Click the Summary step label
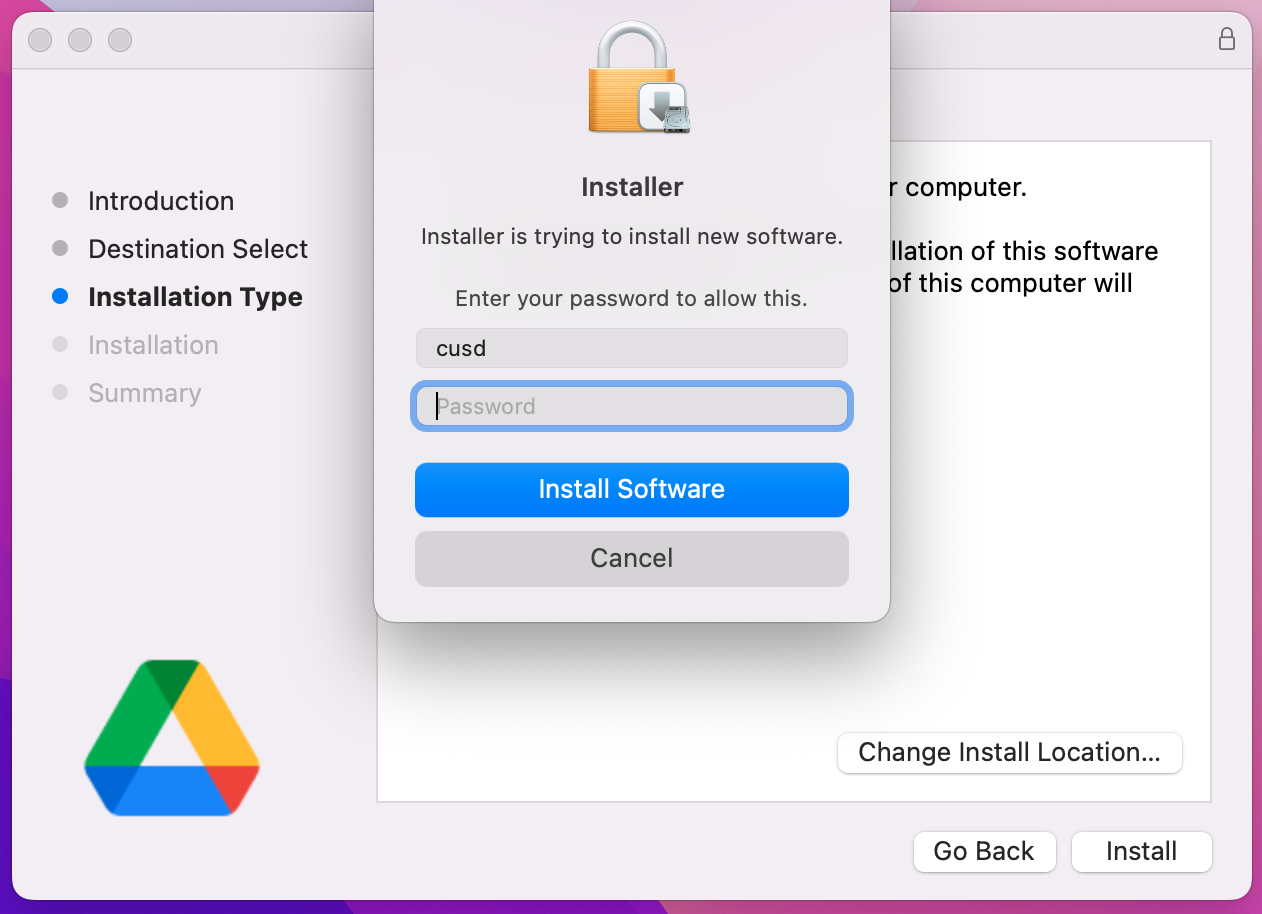1262x914 pixels. [x=144, y=393]
